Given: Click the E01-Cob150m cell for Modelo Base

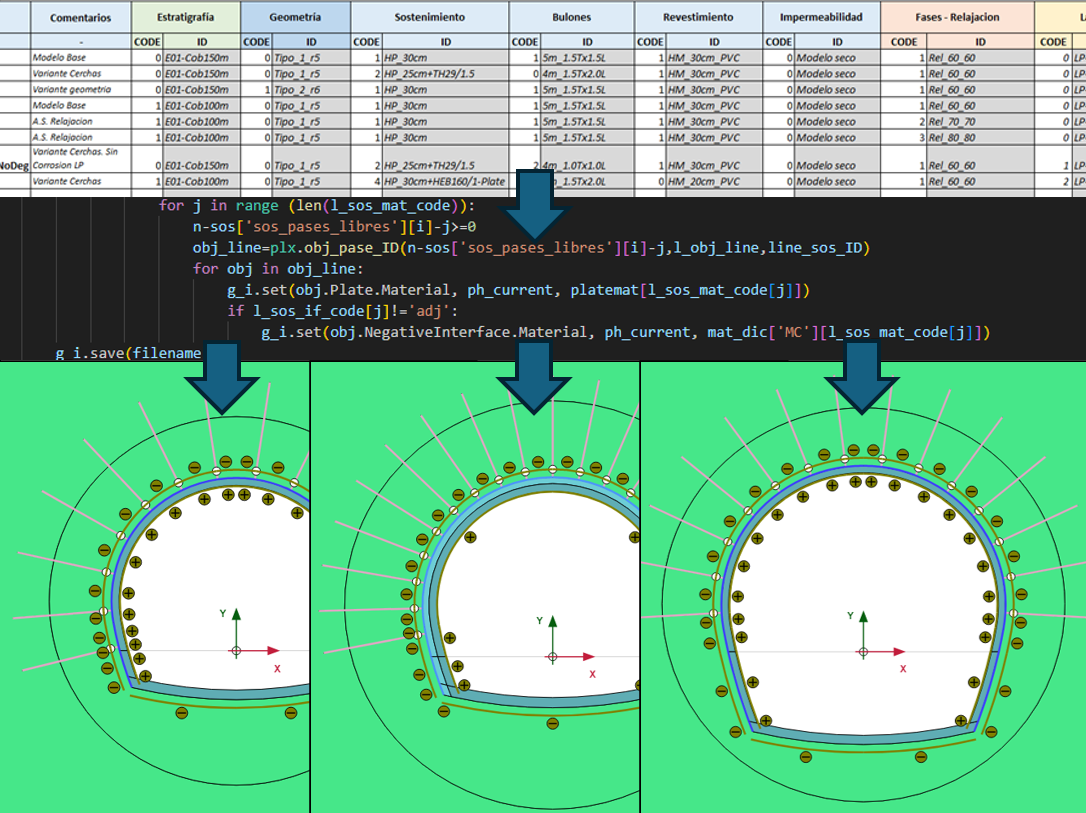Looking at the screenshot, I should coord(197,59).
